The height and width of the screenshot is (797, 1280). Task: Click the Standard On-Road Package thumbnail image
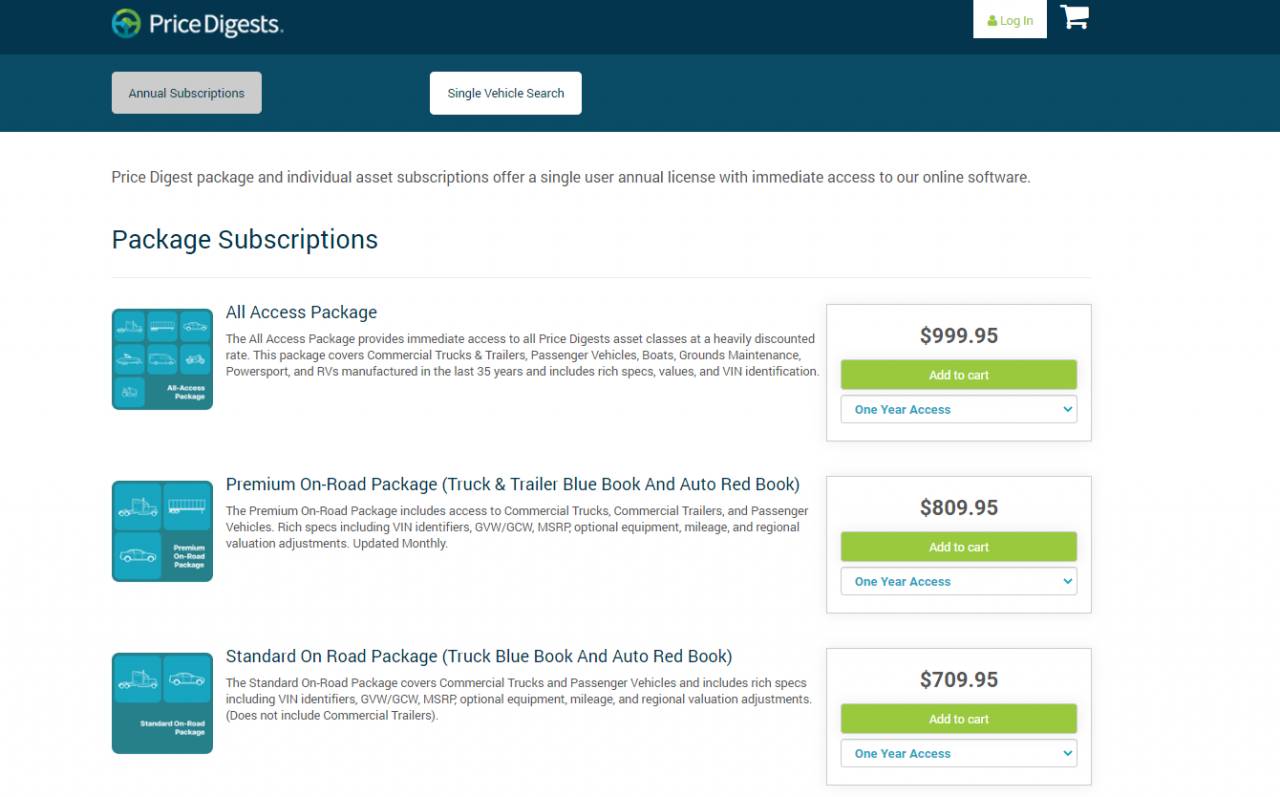(162, 702)
